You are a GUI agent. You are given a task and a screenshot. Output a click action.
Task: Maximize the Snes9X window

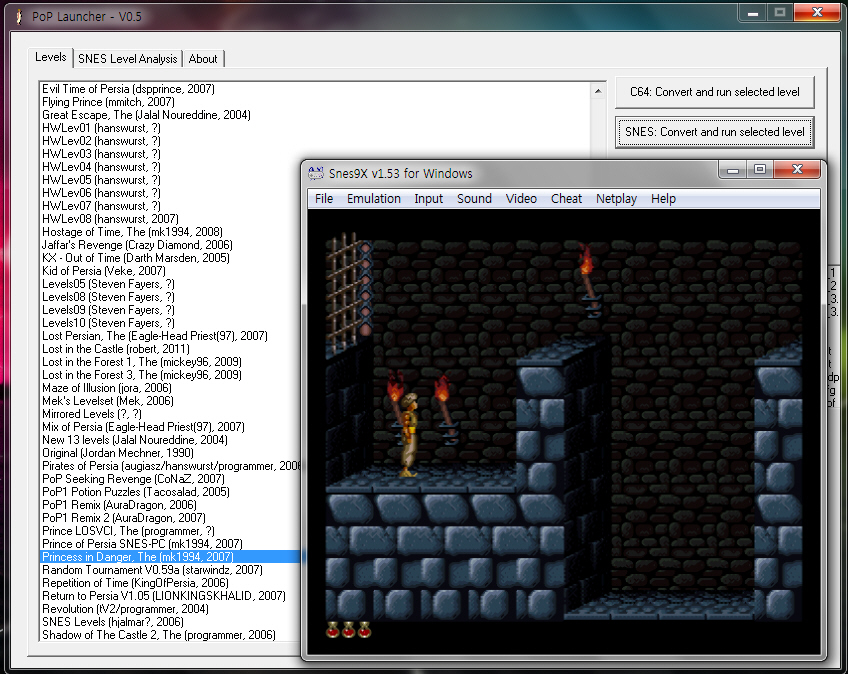coord(760,170)
